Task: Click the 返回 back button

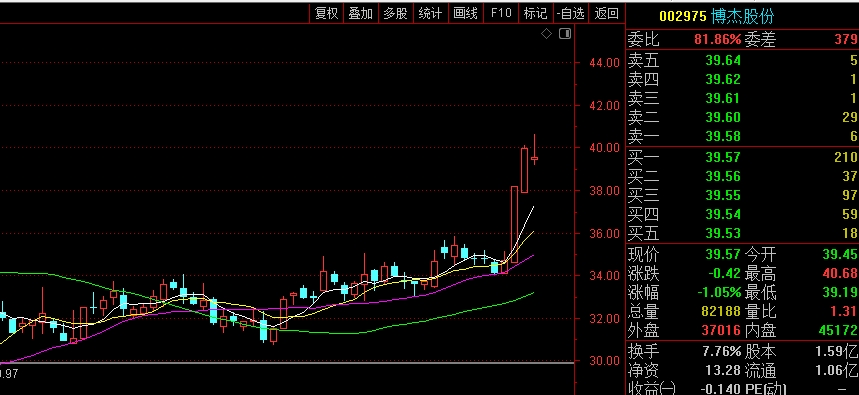Action: [x=607, y=13]
